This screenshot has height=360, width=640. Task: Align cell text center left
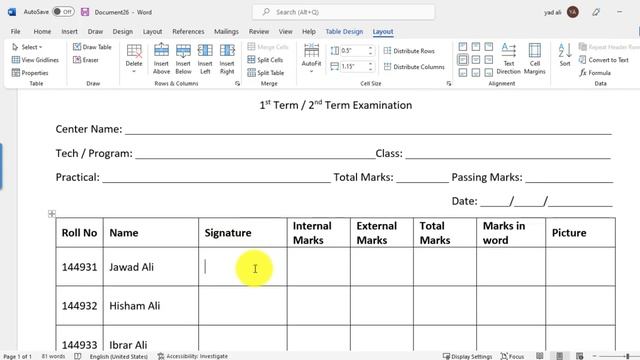coord(462,60)
